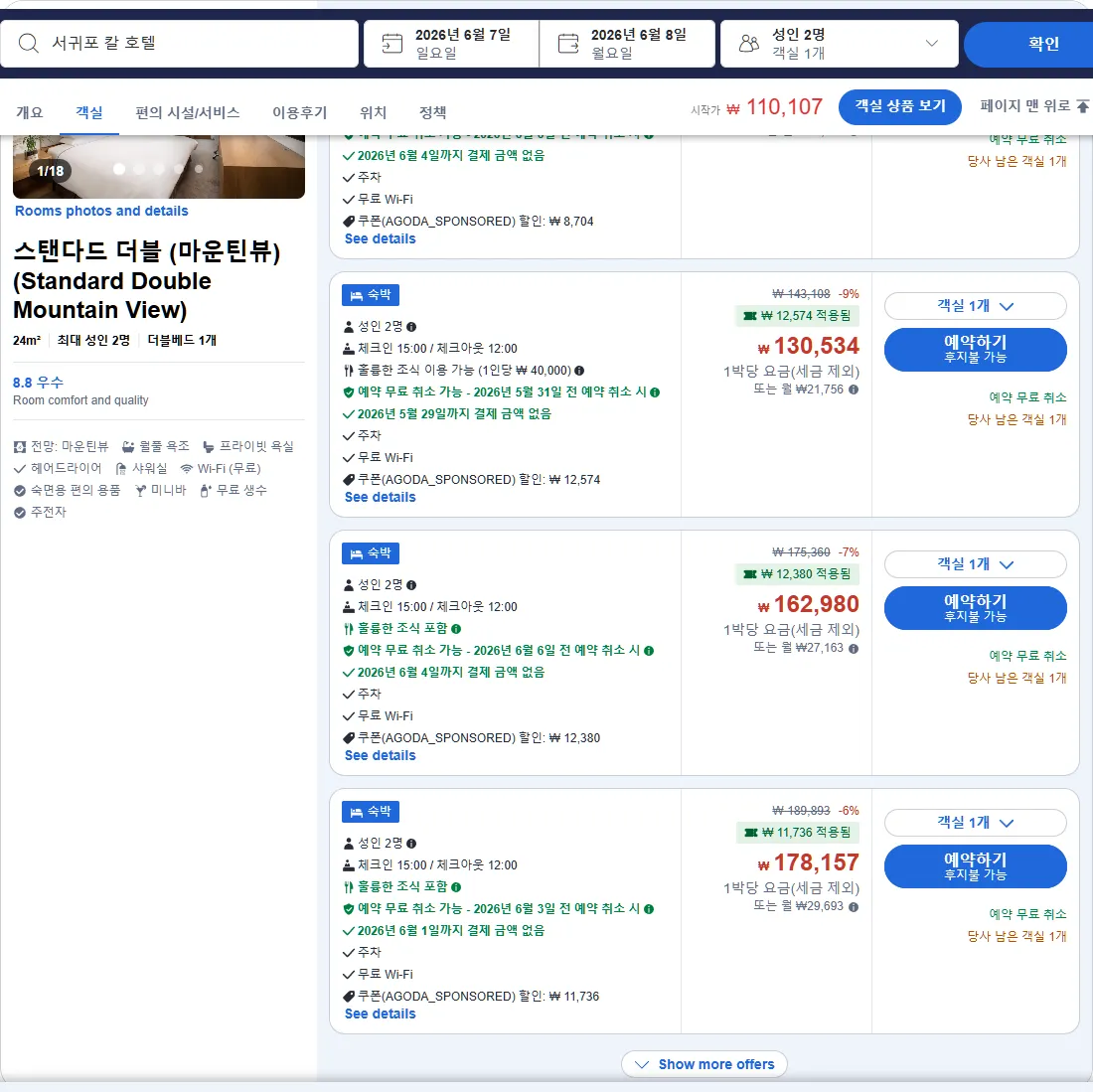Click 예약하기 button for 162,980 offer
This screenshot has height=1092, width=1093.
coord(975,608)
